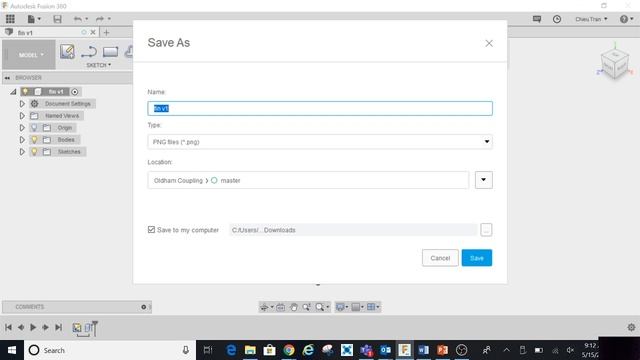
Task: Open the Job Status clock icon
Action: point(557,19)
